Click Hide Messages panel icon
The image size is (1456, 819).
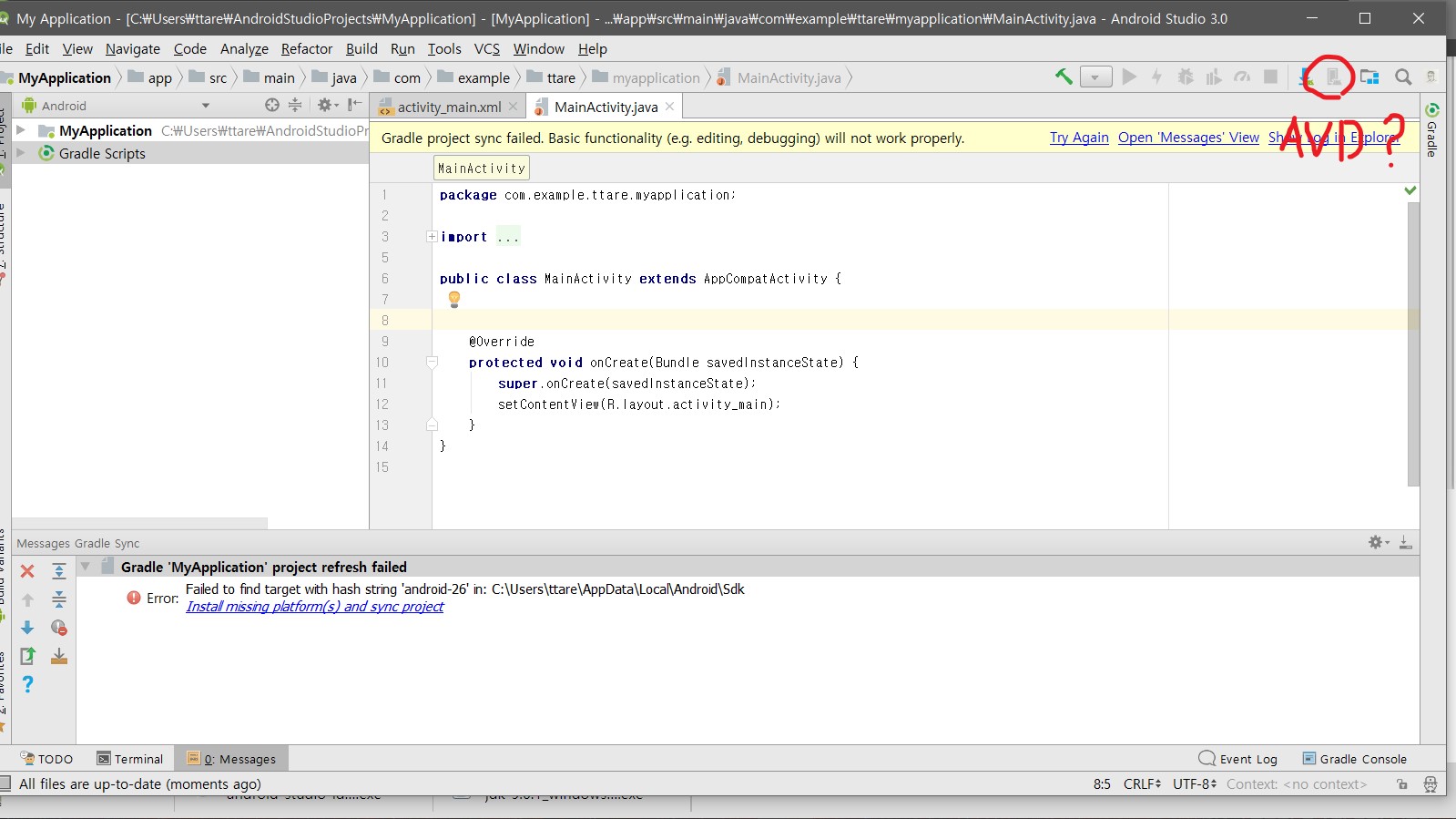pos(1405,542)
